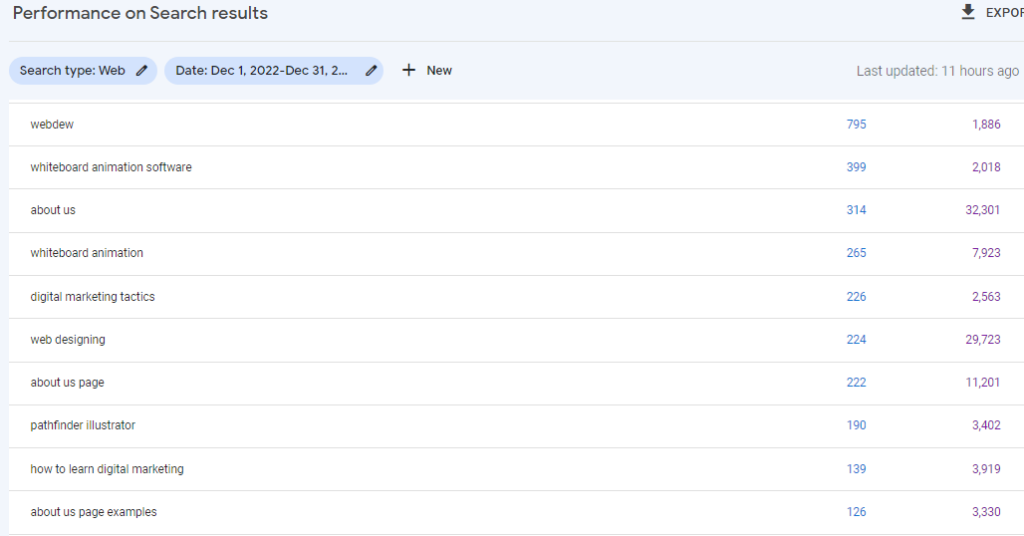The image size is (1024, 536).
Task: Click the 'about us page examples' query
Action: tap(94, 512)
